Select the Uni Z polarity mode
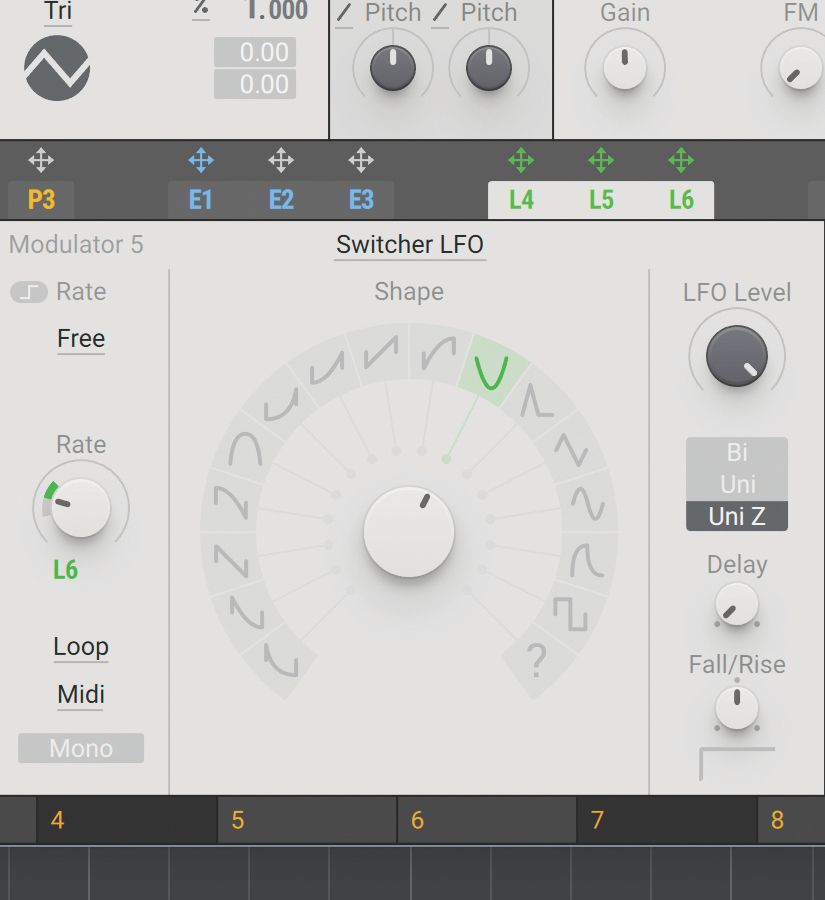Image resolution: width=825 pixels, height=900 pixels. tap(737, 516)
